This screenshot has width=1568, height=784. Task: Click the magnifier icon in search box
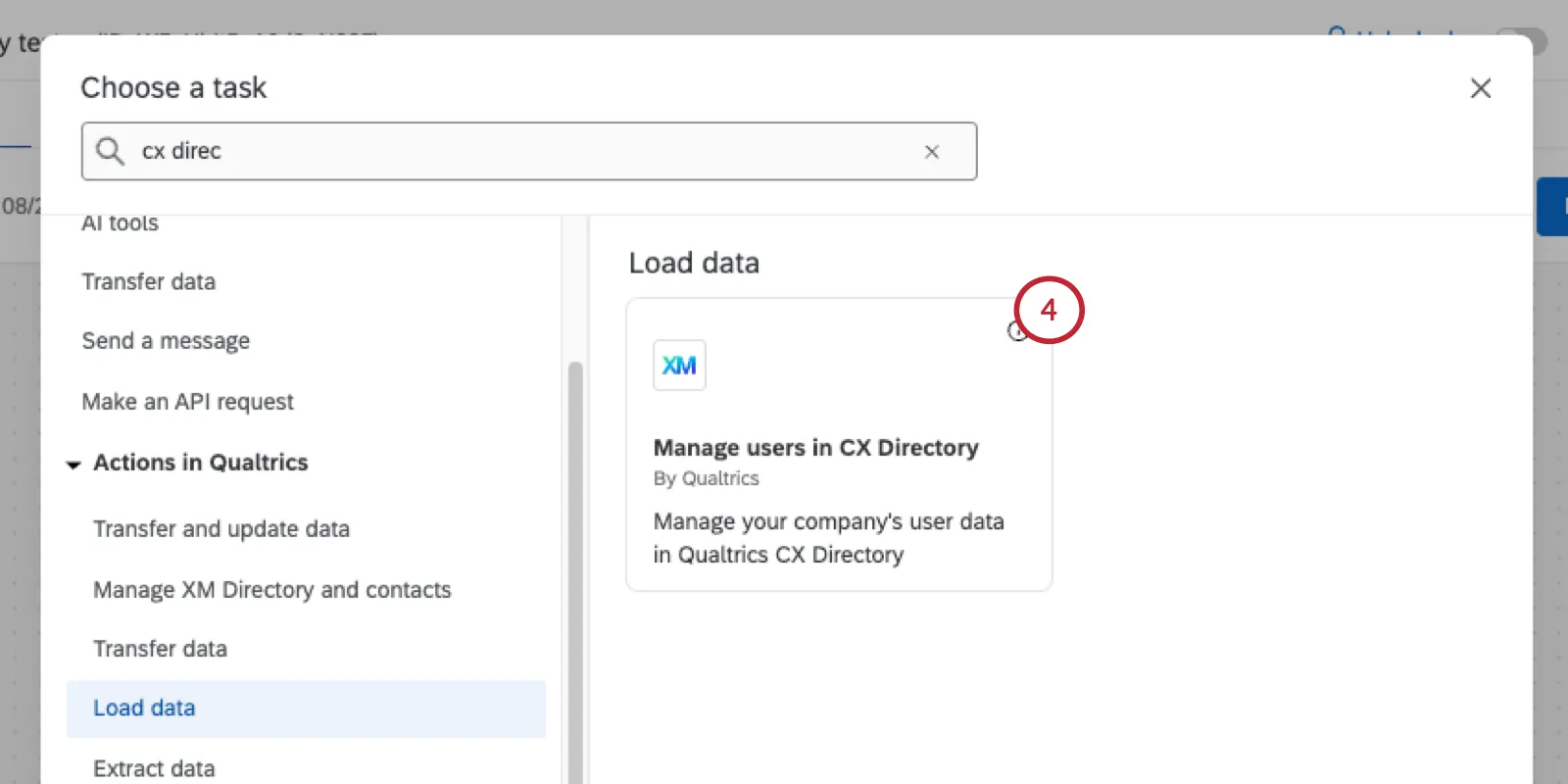pyautogui.click(x=110, y=151)
